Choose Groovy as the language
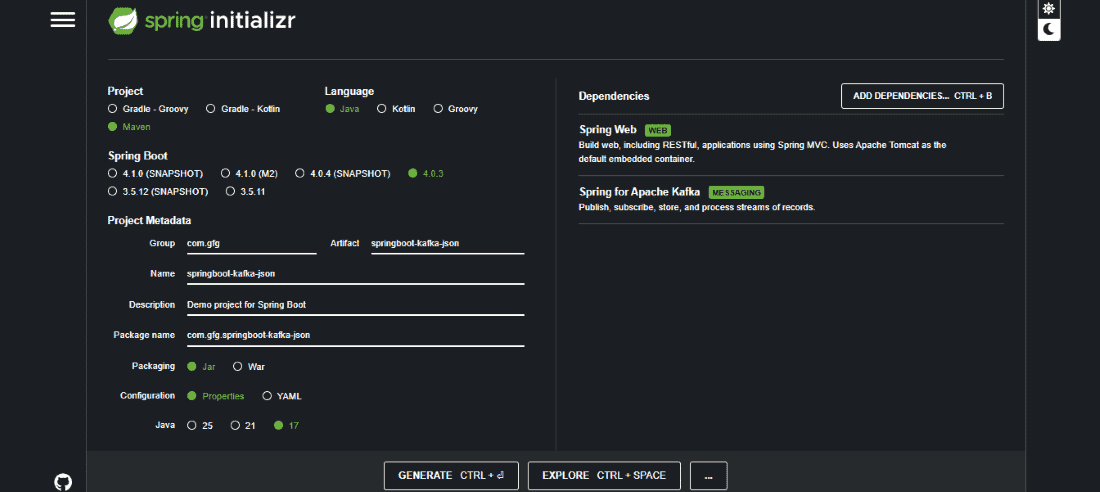 click(456, 109)
